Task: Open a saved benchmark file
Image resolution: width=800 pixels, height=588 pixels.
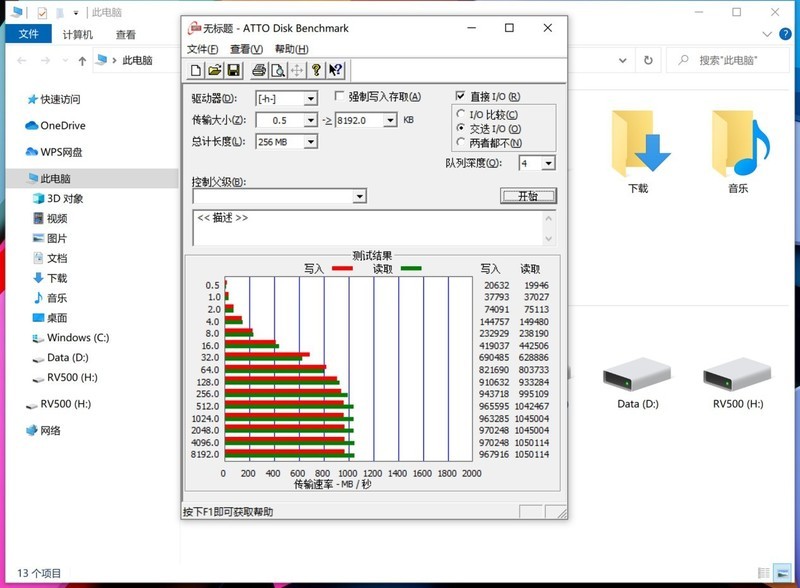Action: [x=214, y=70]
